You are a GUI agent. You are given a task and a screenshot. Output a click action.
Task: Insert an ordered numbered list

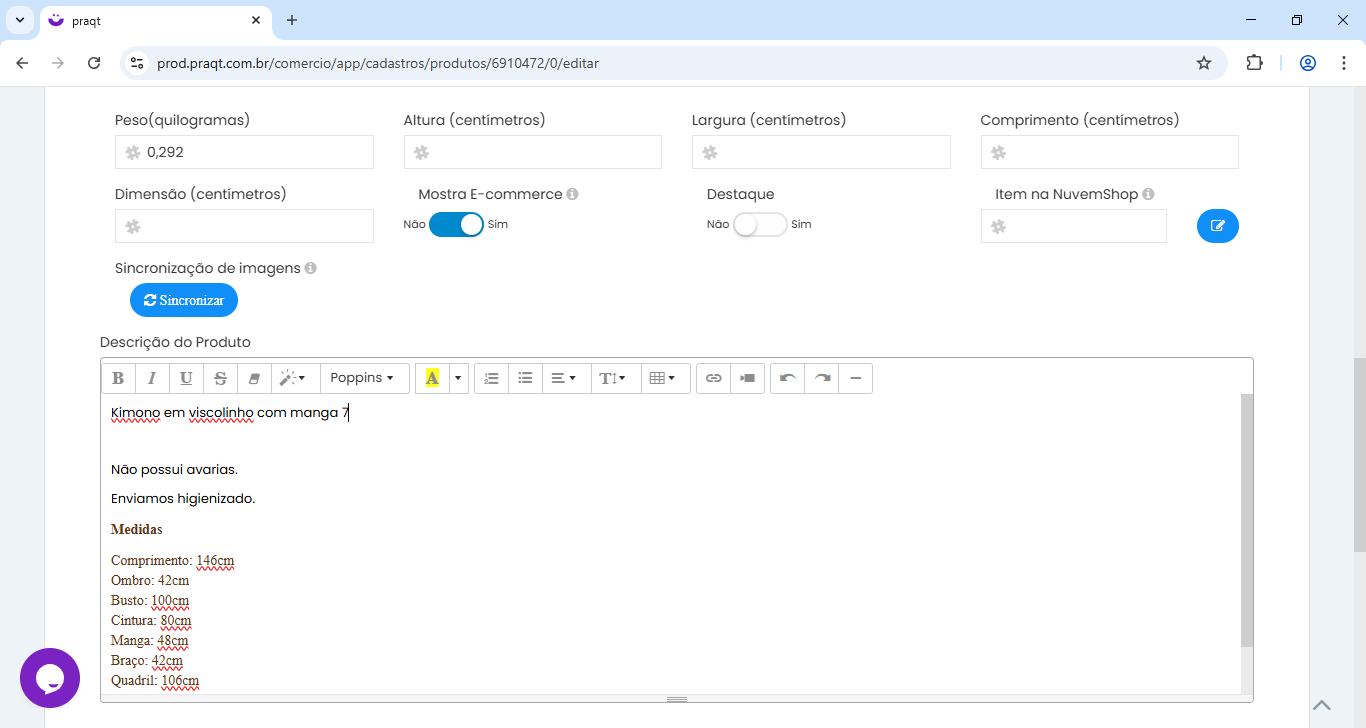491,378
